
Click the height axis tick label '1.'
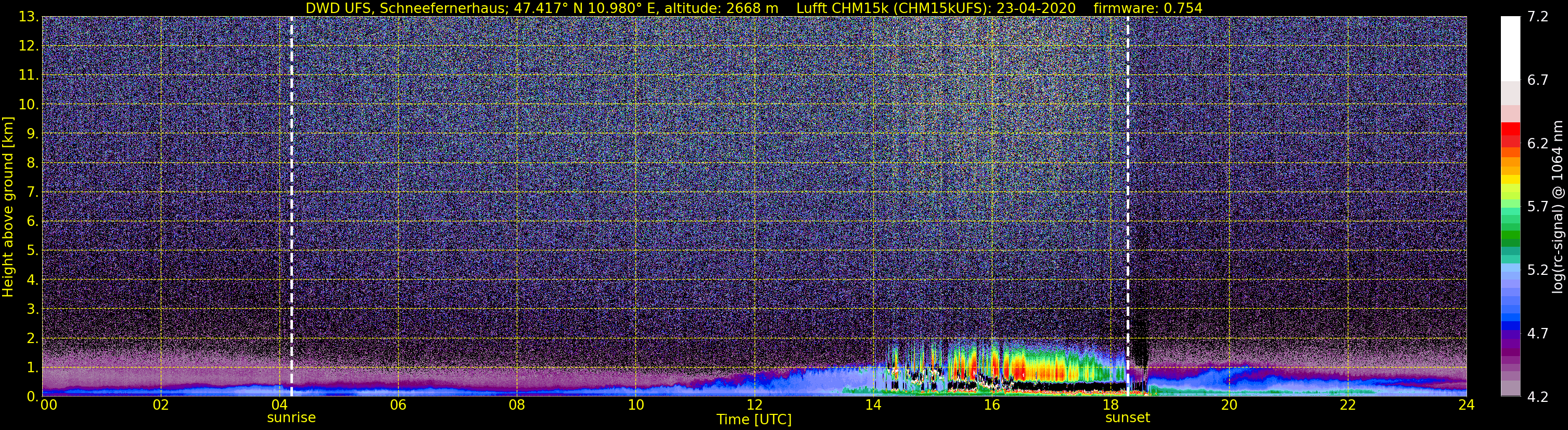pyautogui.click(x=32, y=367)
